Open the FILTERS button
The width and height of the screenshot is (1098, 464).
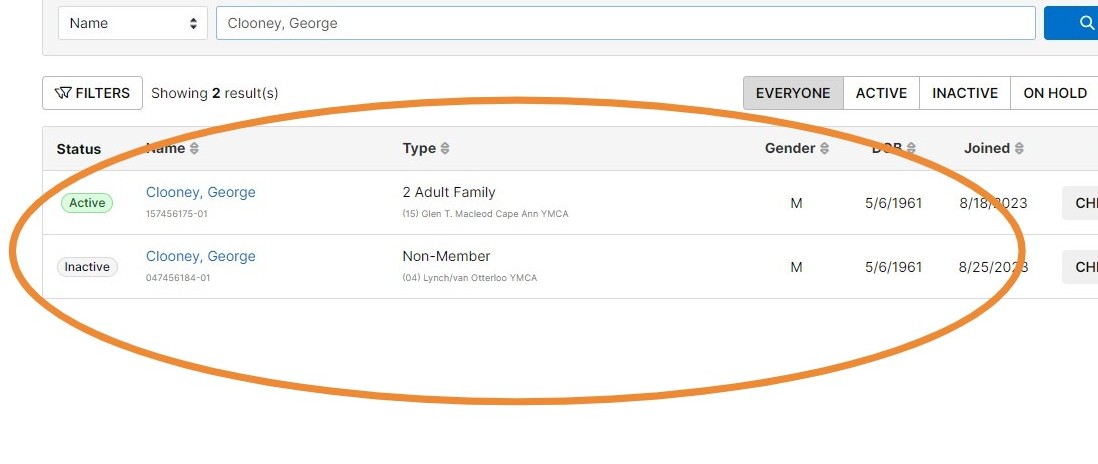click(x=92, y=93)
